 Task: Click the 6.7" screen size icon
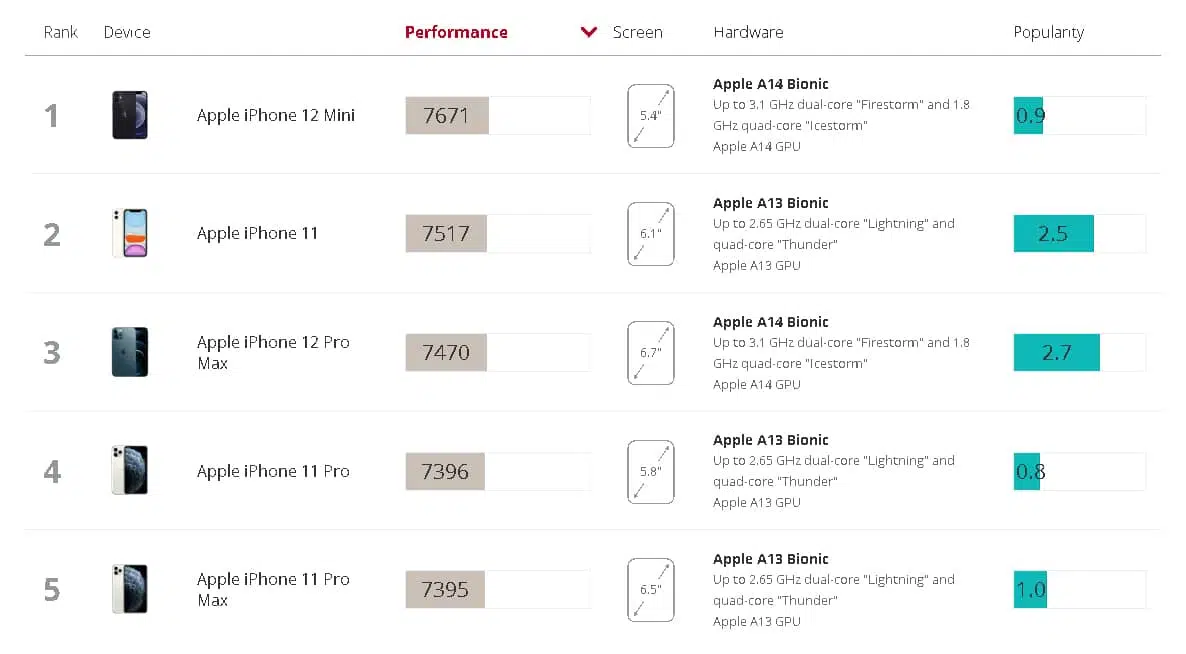tap(650, 353)
